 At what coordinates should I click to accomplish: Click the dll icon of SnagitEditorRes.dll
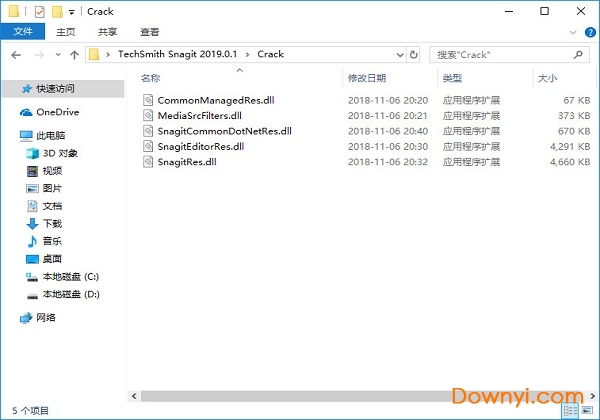(148, 146)
